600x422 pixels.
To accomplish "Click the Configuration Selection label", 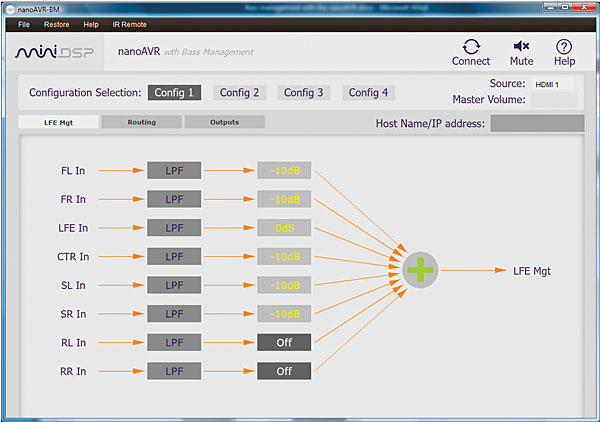I will (85, 93).
